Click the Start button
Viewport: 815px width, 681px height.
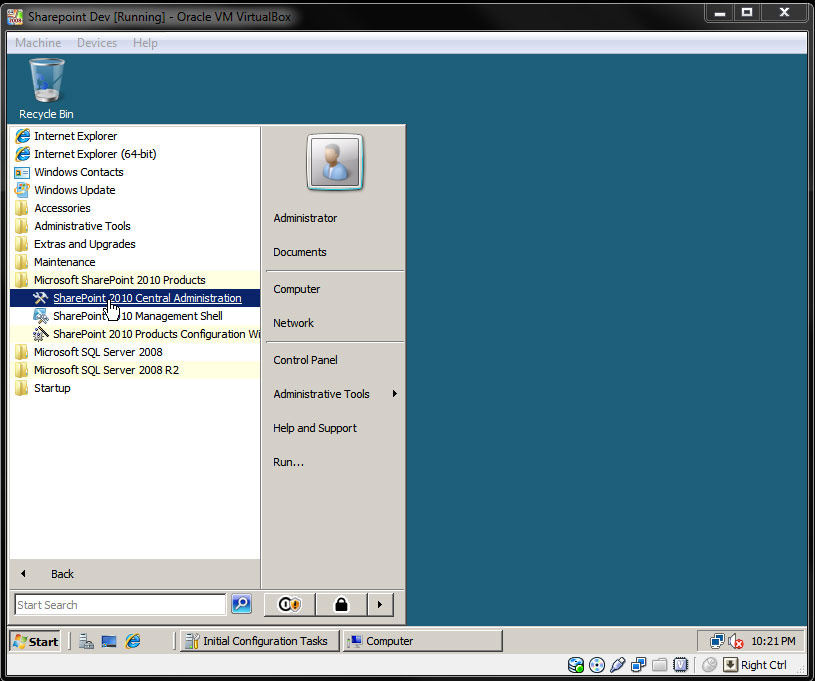click(x=35, y=641)
